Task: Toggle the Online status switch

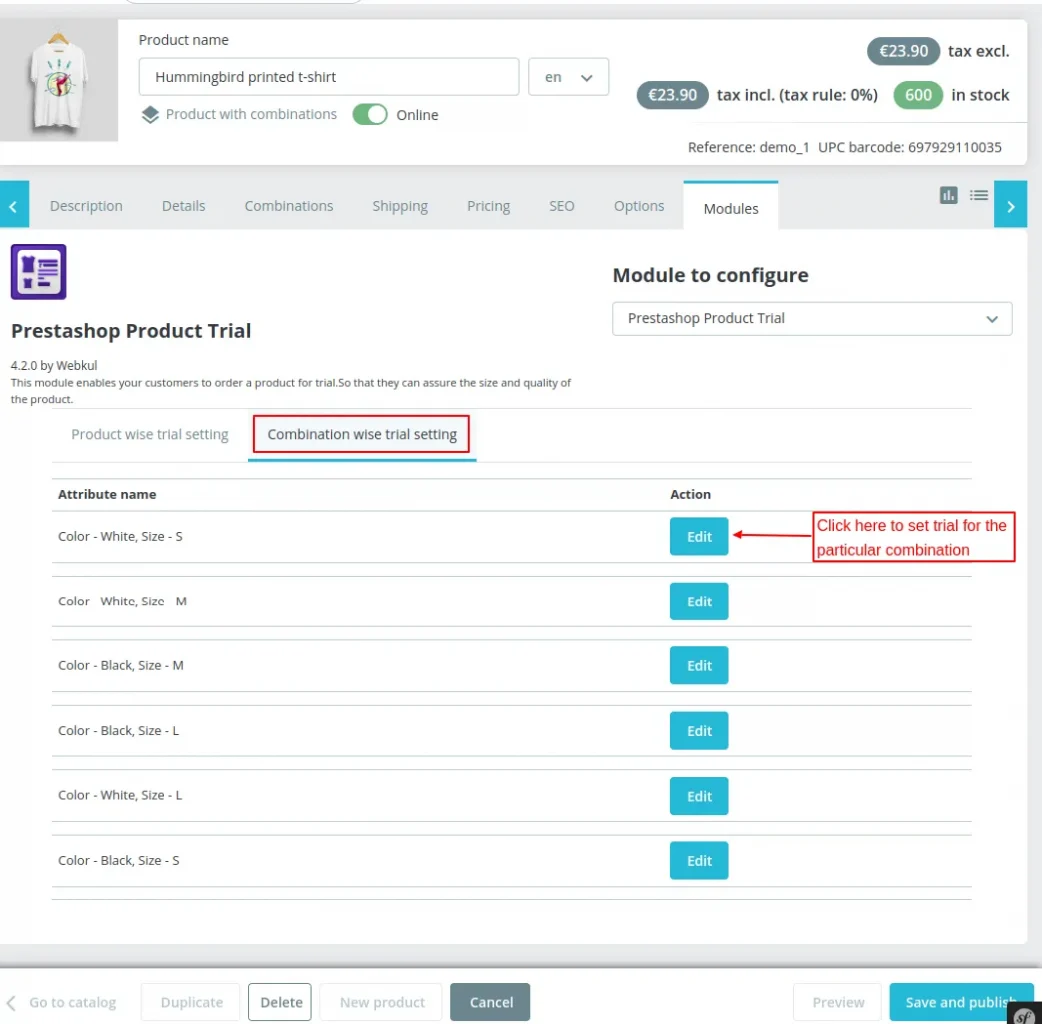Action: [370, 114]
